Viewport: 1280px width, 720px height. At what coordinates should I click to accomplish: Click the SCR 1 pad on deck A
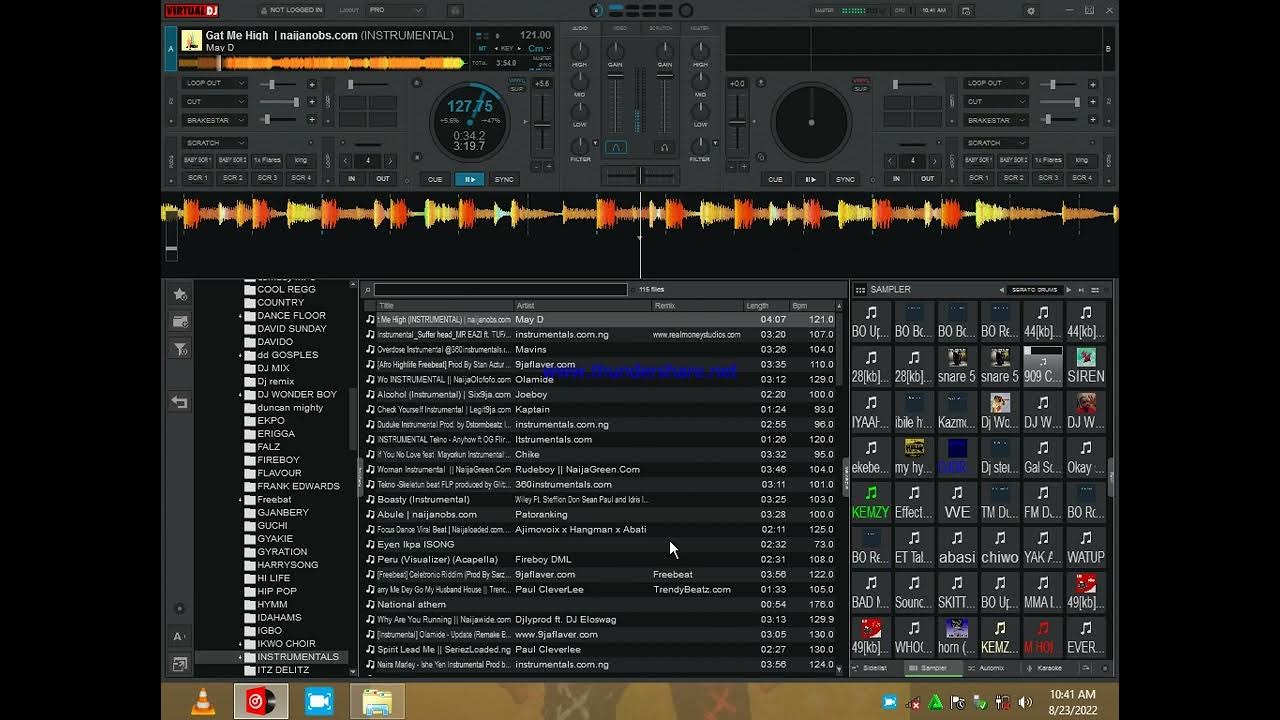tap(198, 178)
